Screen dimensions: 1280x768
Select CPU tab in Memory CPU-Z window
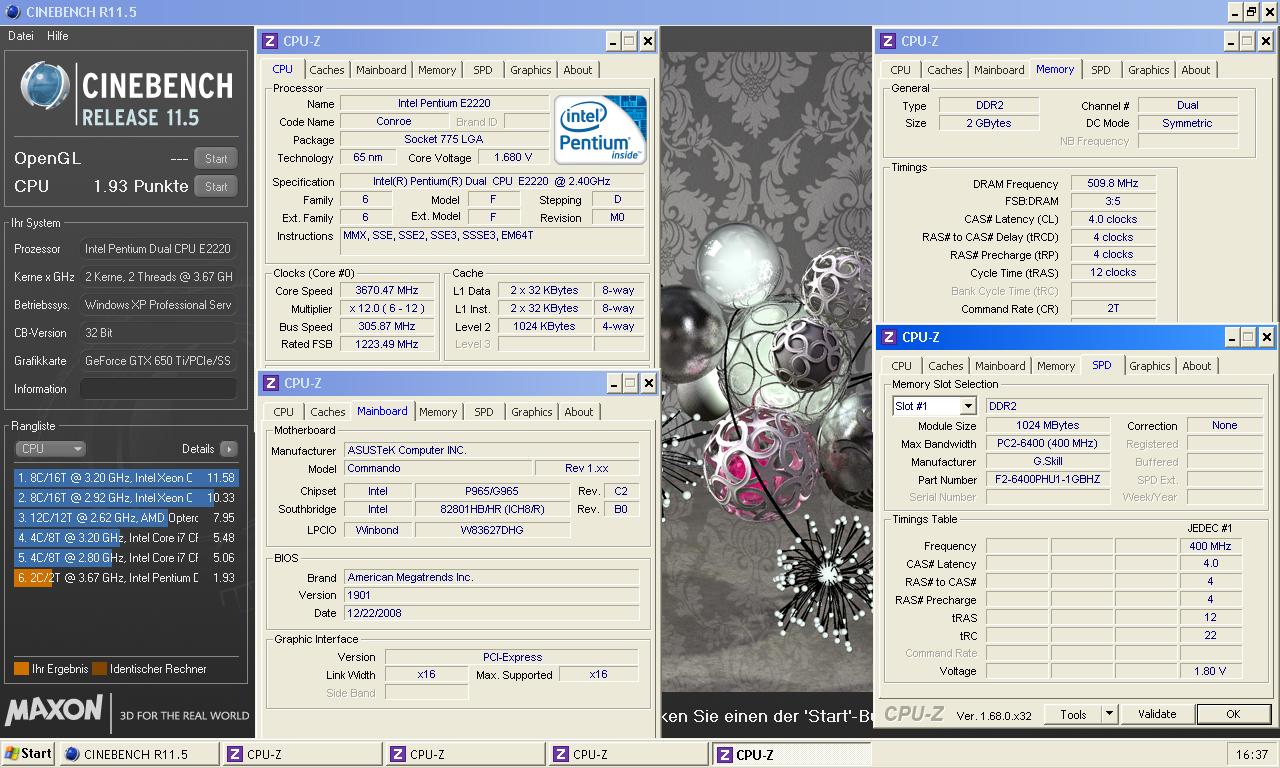(x=901, y=70)
